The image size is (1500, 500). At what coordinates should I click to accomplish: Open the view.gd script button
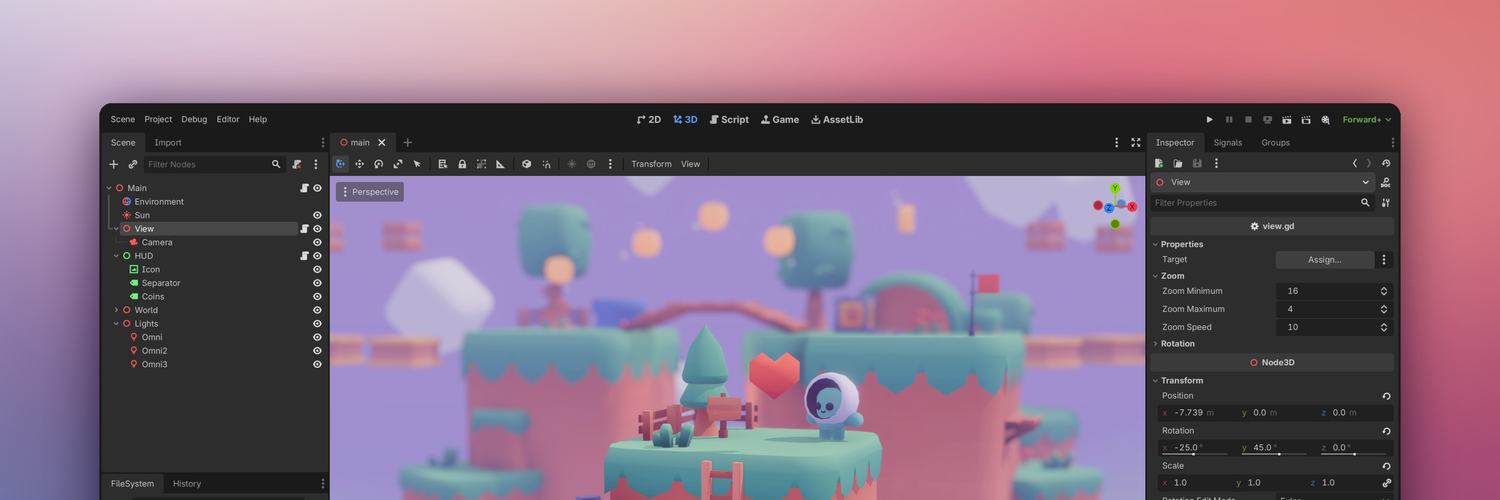click(1272, 226)
